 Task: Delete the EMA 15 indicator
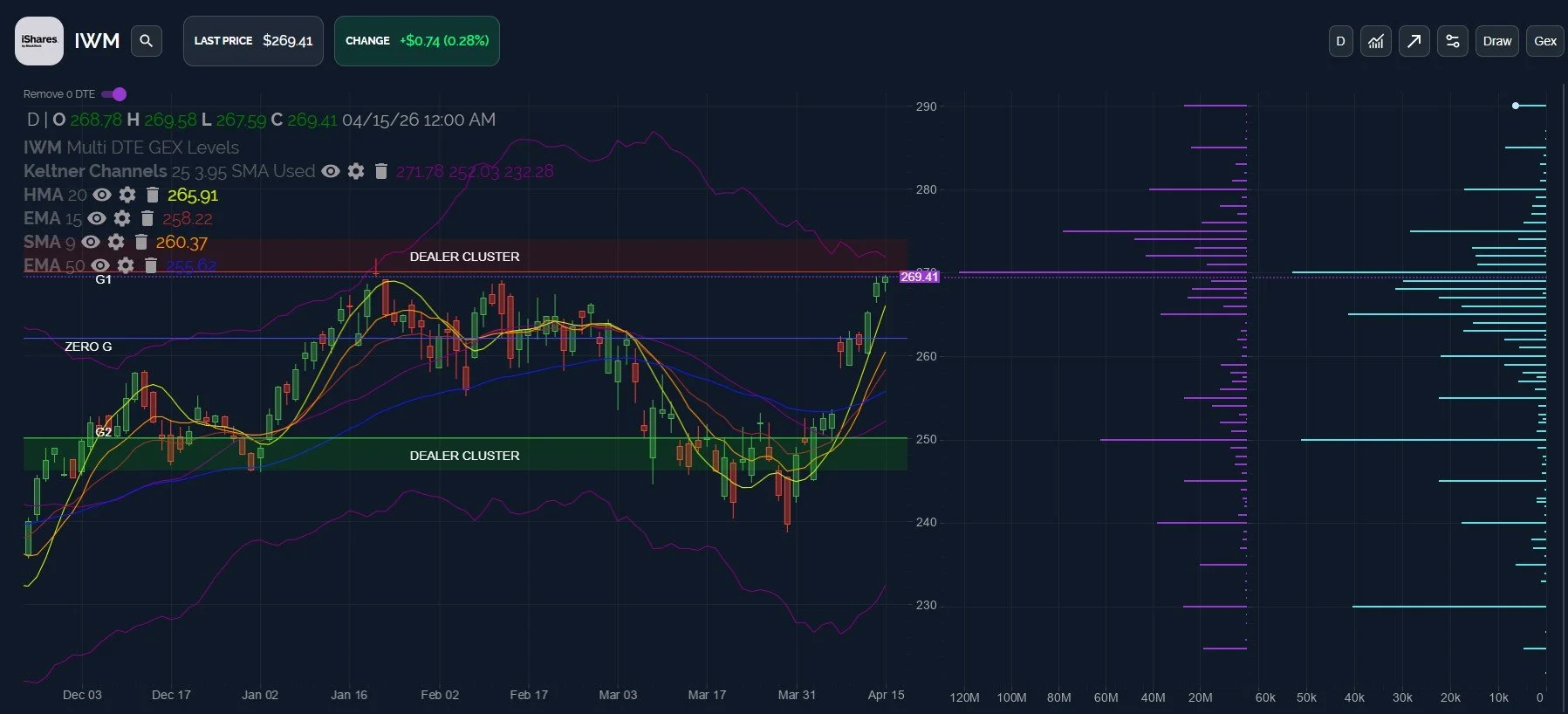(147, 218)
